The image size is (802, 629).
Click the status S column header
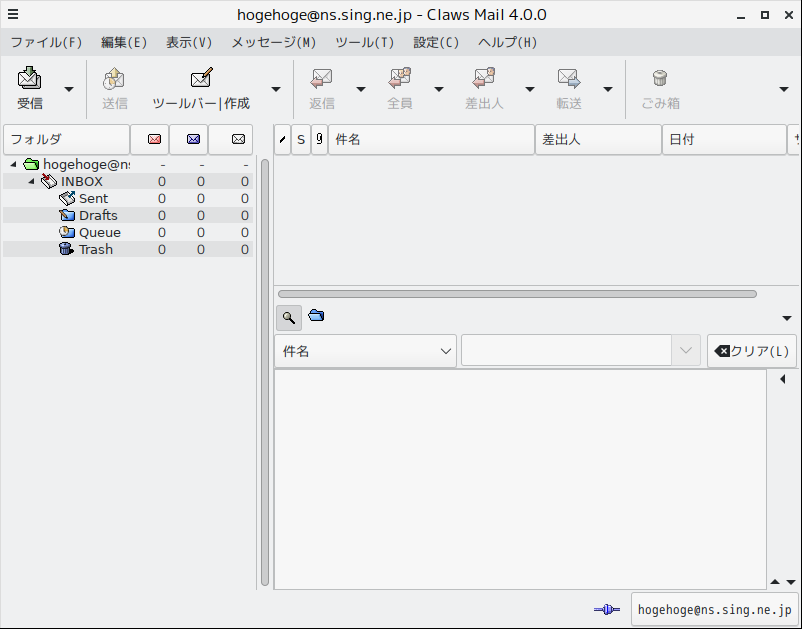coord(301,139)
